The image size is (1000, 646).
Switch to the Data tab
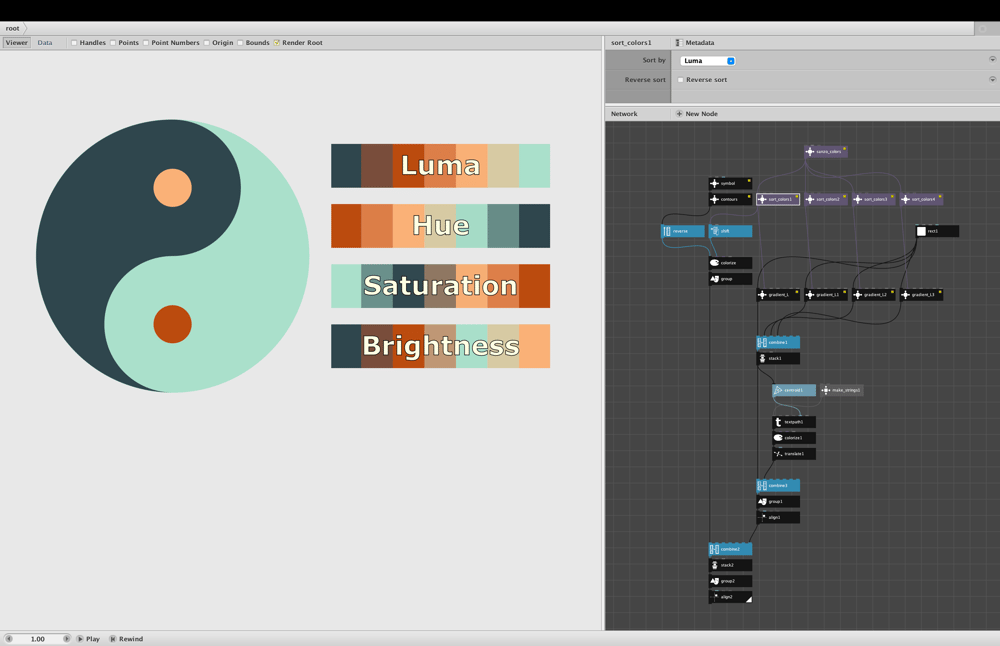(x=45, y=43)
